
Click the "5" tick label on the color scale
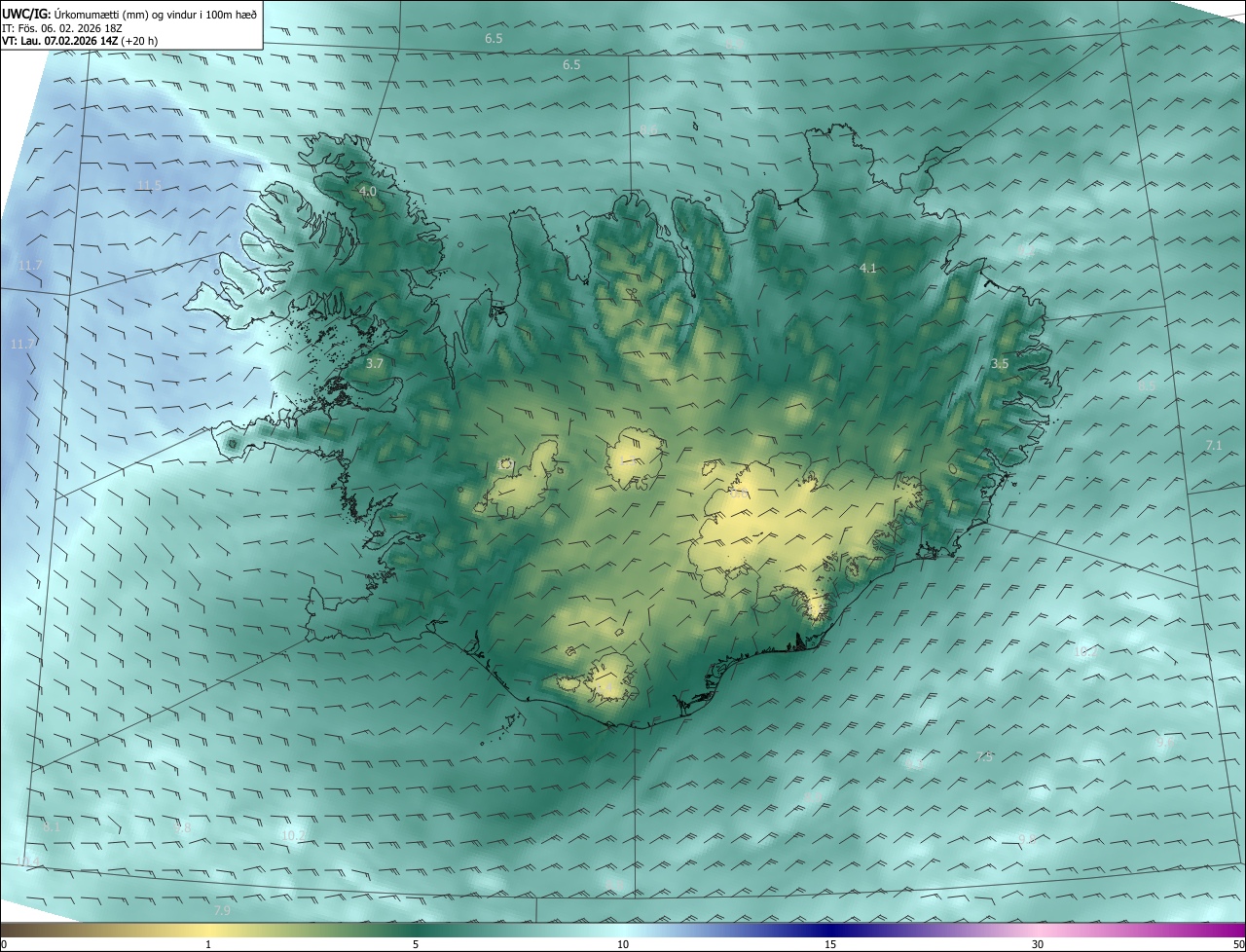[416, 944]
